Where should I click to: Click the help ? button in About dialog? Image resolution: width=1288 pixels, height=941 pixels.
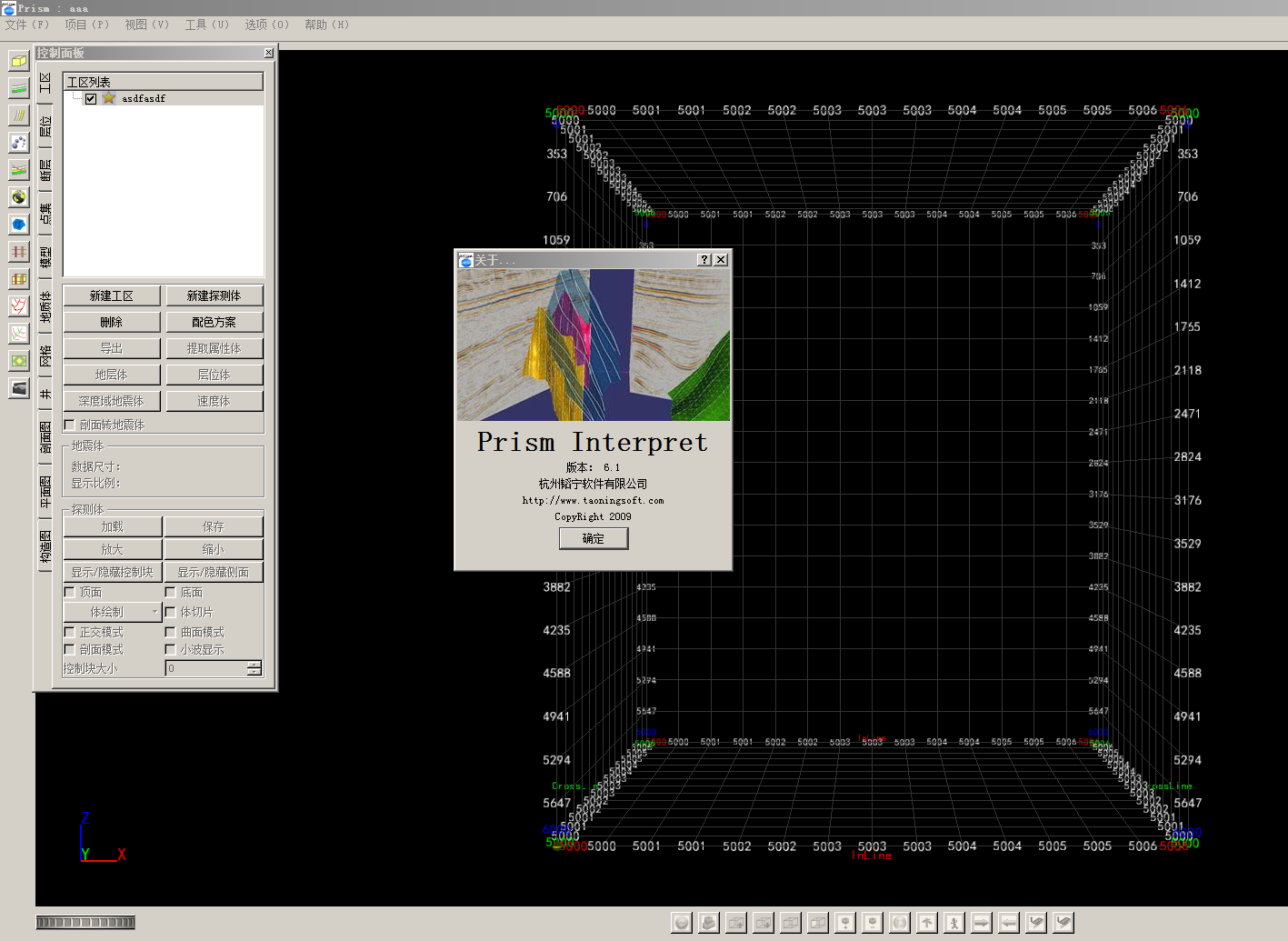(704, 259)
